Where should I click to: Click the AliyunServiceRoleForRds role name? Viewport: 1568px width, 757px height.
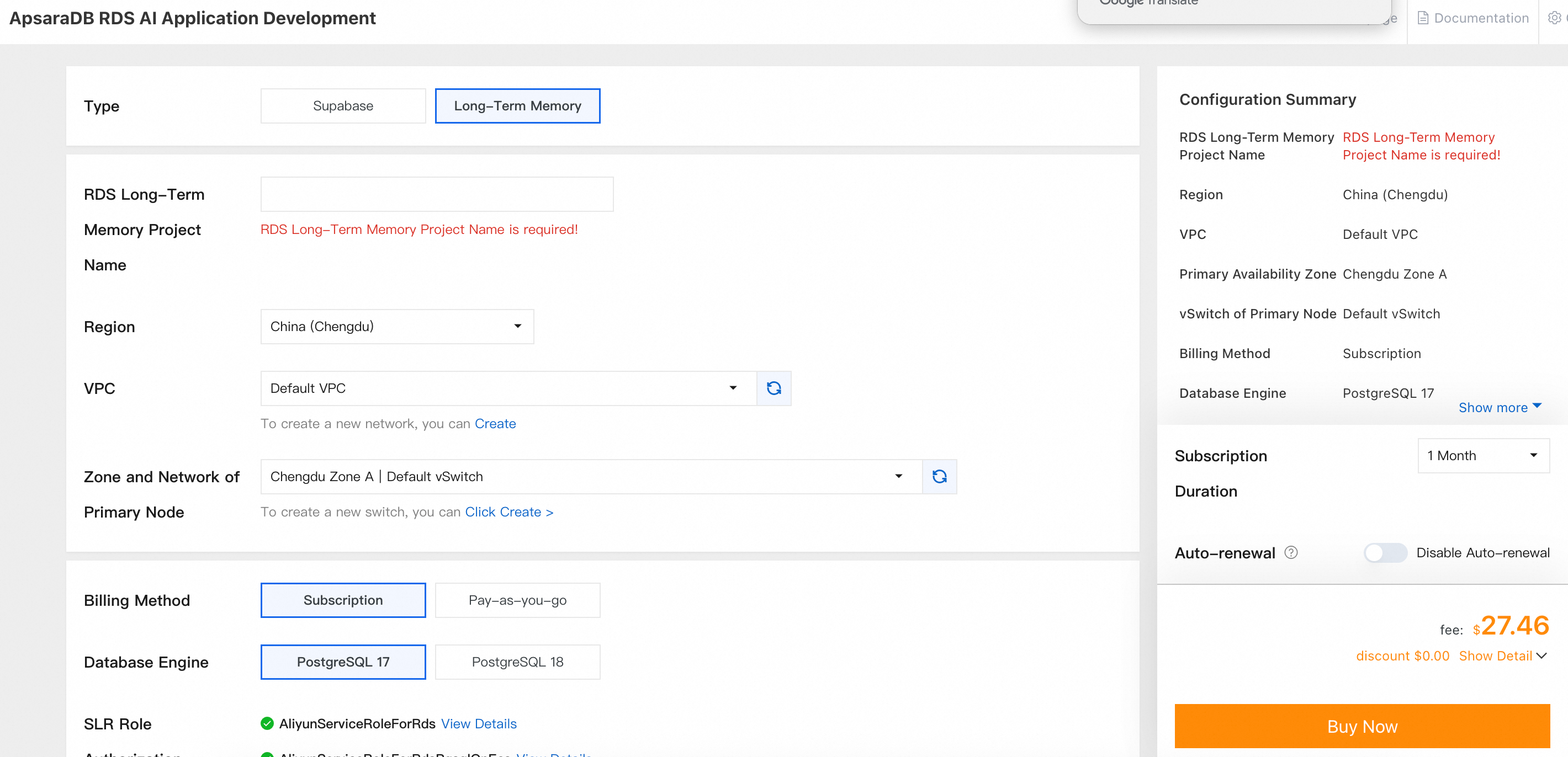coord(357,723)
